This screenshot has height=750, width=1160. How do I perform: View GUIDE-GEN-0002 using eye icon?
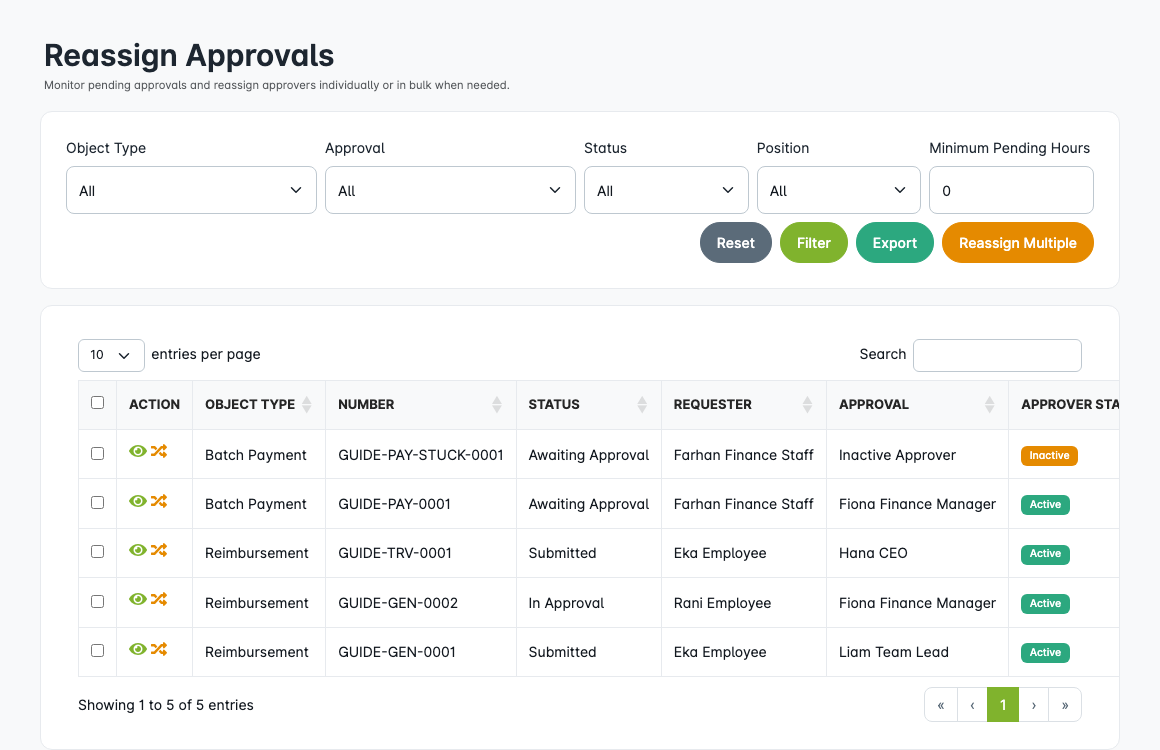pos(138,600)
